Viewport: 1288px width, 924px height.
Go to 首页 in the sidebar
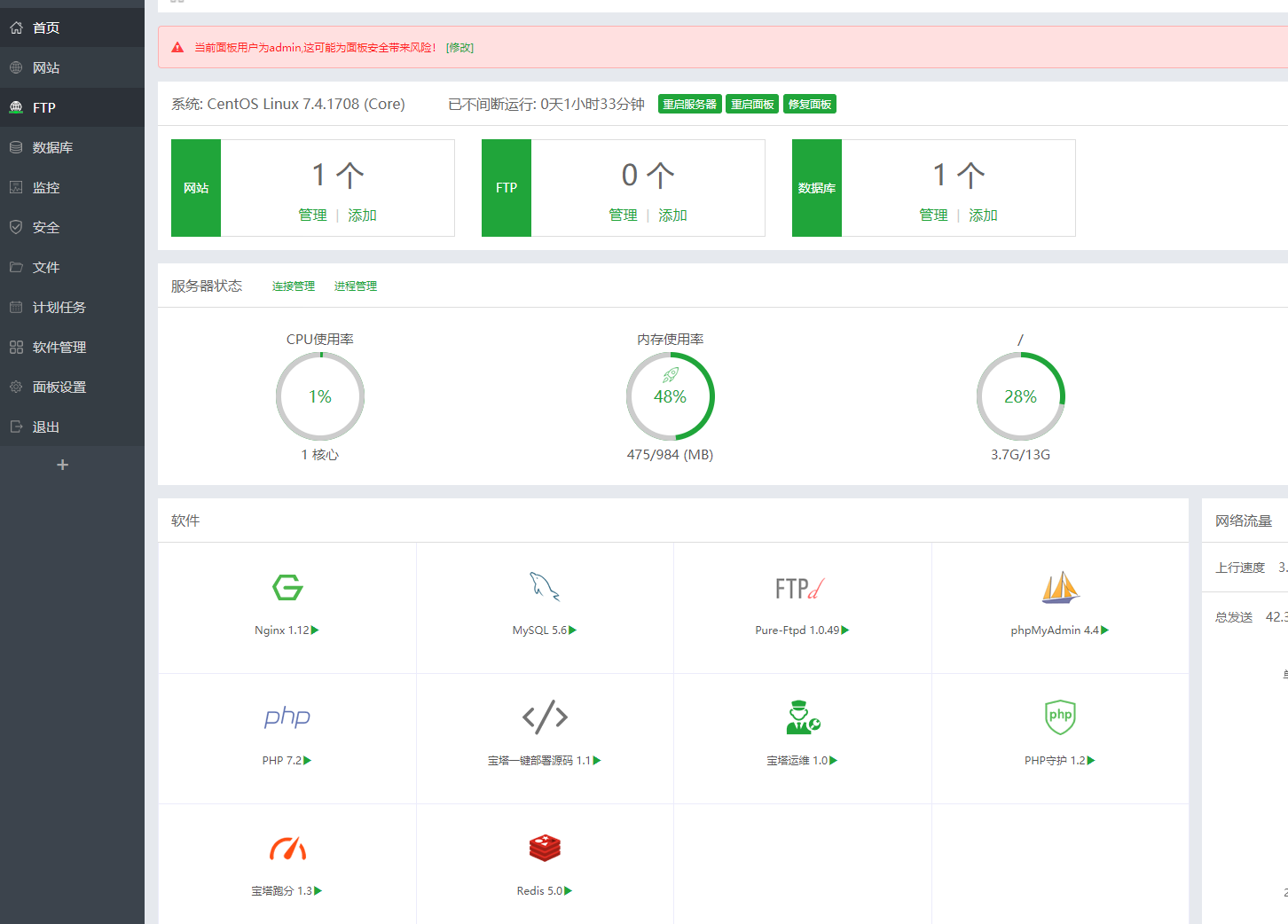coord(72,27)
